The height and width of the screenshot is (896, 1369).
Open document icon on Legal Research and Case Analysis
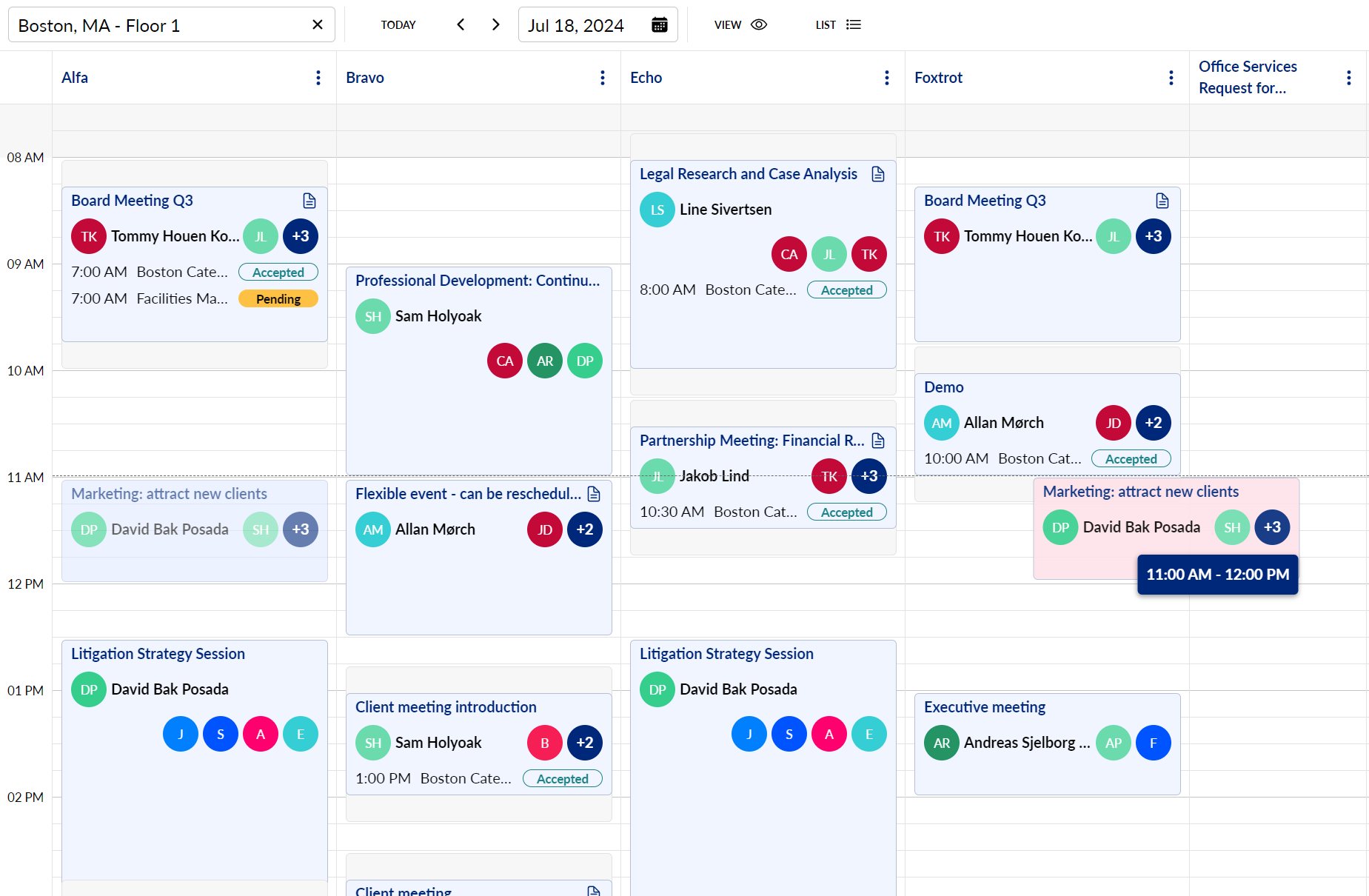point(878,174)
